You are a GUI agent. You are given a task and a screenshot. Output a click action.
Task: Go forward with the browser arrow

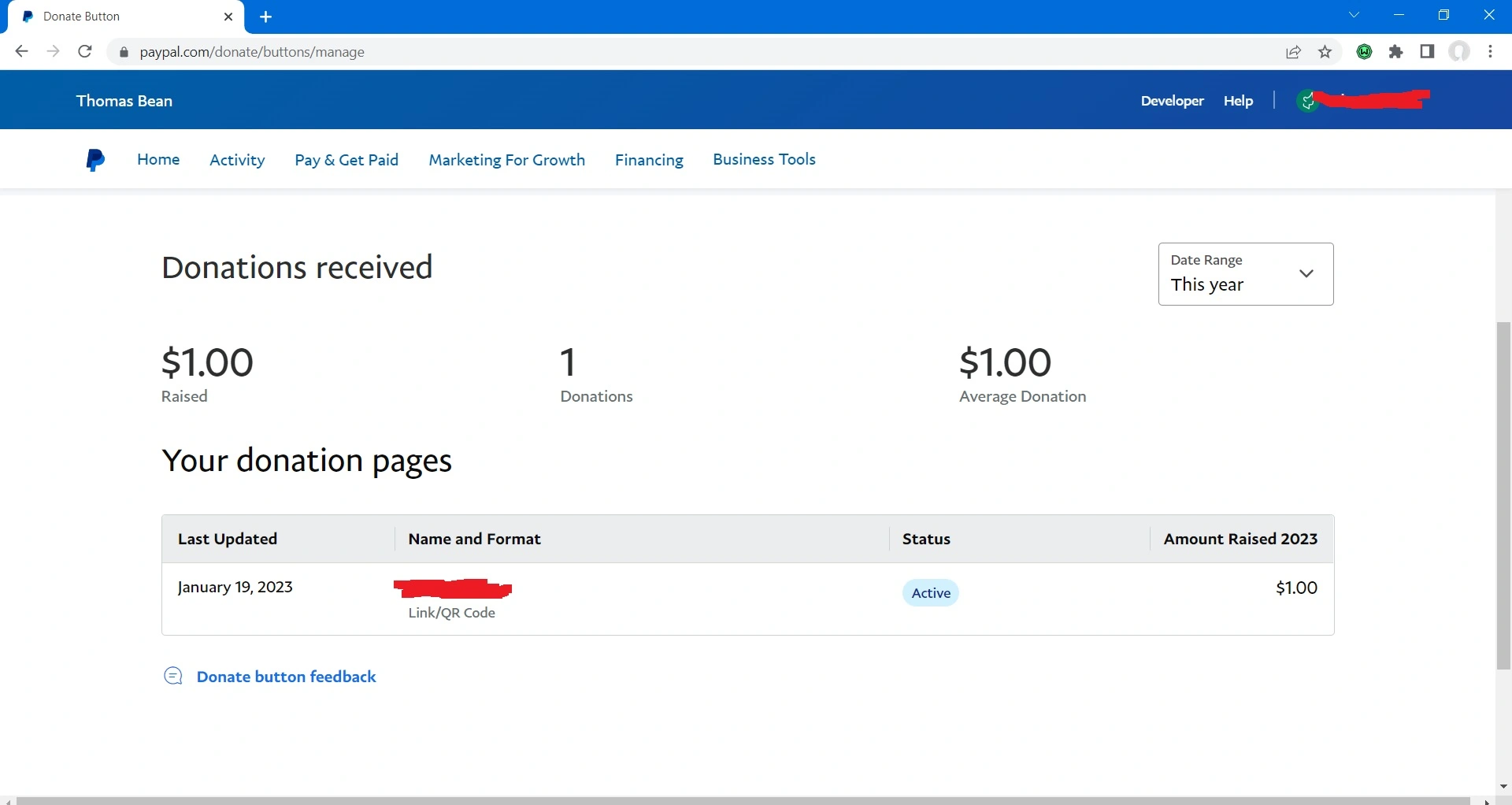tap(53, 52)
